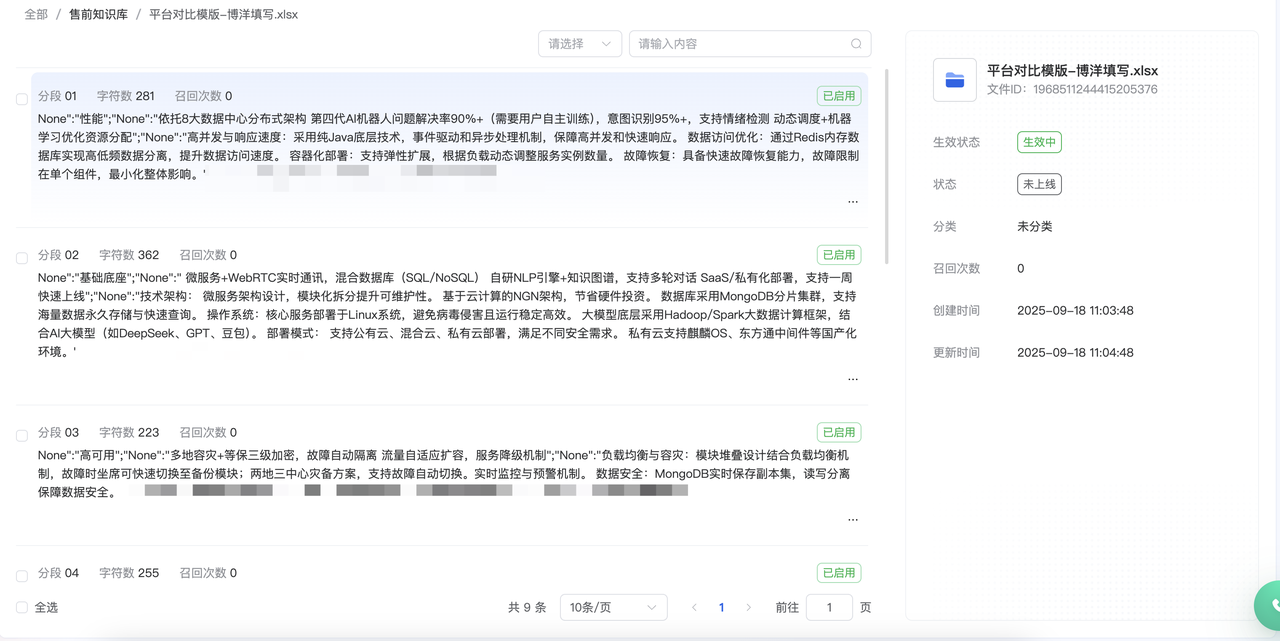1280x641 pixels.
Task: Click the green phone support icon
Action: (1272, 605)
